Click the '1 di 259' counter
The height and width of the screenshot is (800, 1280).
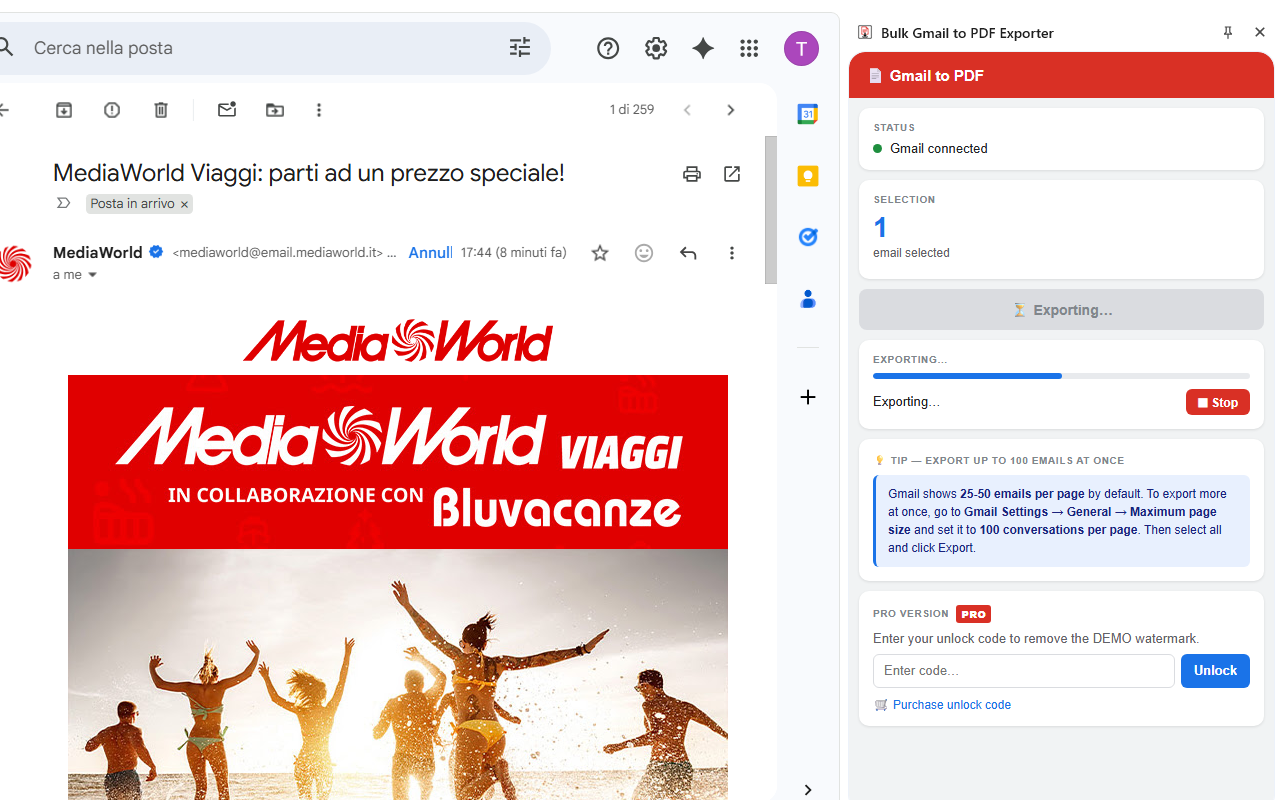pyautogui.click(x=632, y=110)
